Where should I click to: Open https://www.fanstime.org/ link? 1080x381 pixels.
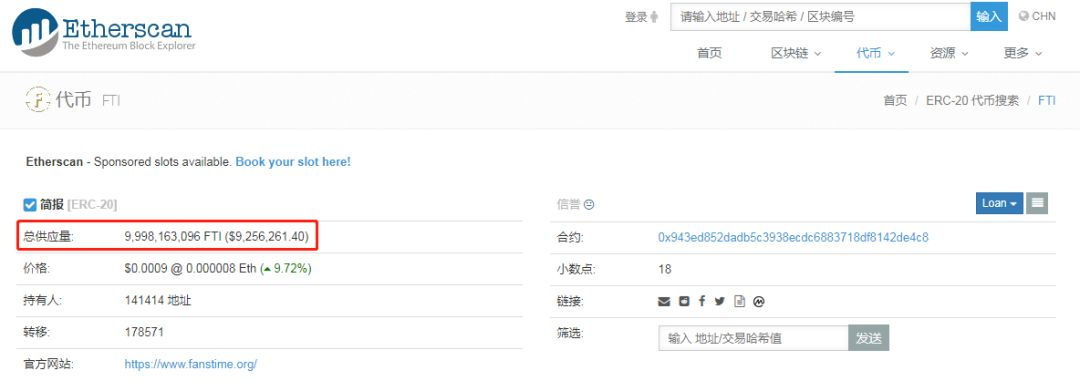coord(191,364)
